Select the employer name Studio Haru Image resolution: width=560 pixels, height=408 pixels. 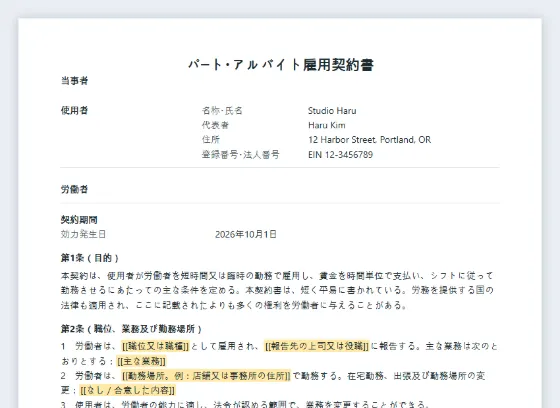332,111
